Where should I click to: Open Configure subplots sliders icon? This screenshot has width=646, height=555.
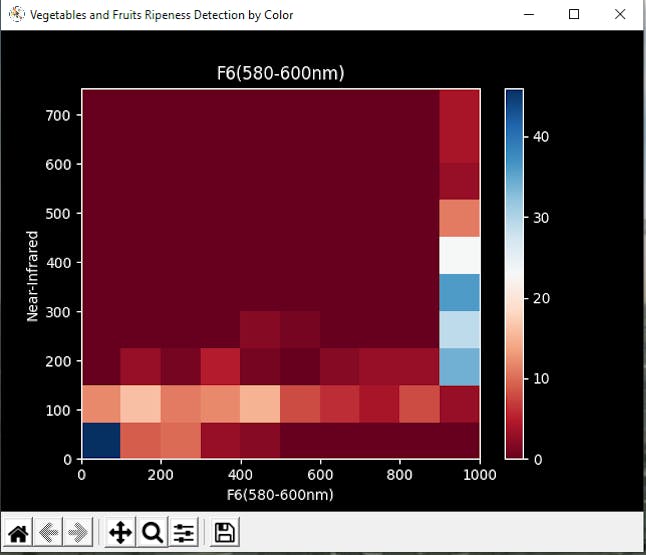pos(183,532)
